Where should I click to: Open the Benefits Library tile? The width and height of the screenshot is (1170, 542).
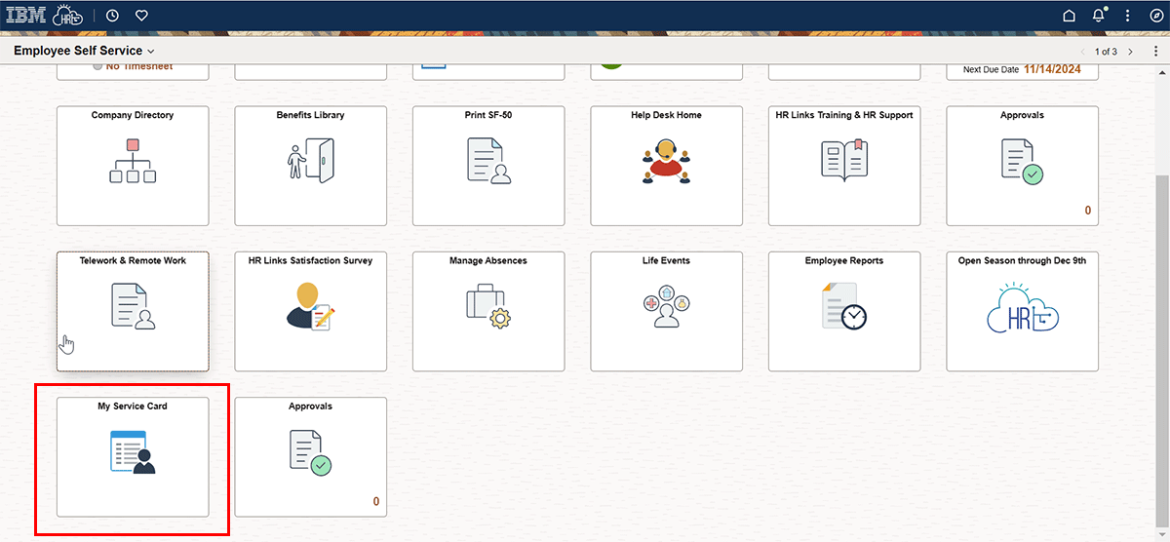[310, 165]
